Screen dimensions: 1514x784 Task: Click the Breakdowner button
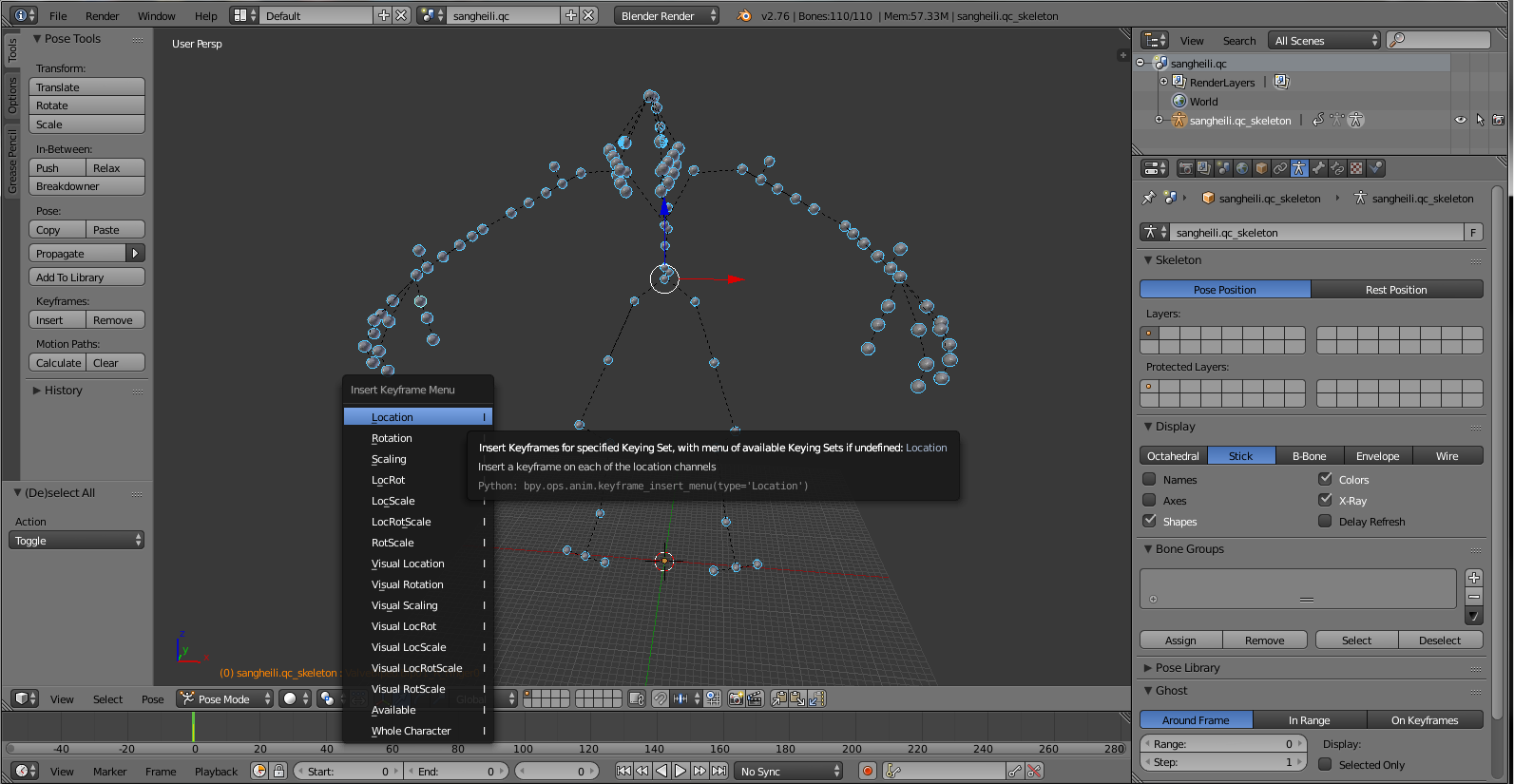(x=86, y=186)
